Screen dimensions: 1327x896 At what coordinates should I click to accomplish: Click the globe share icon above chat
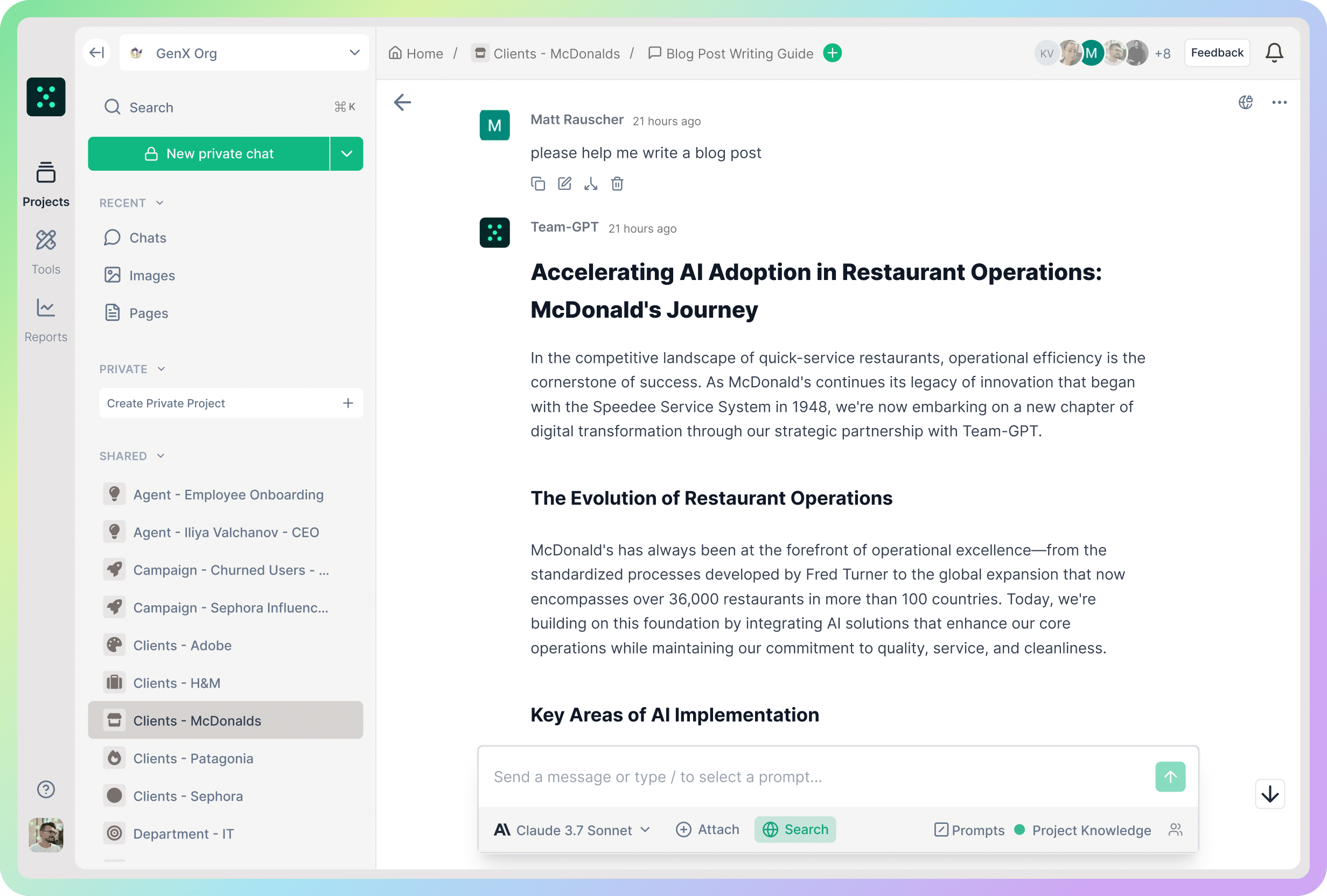pyautogui.click(x=1245, y=102)
